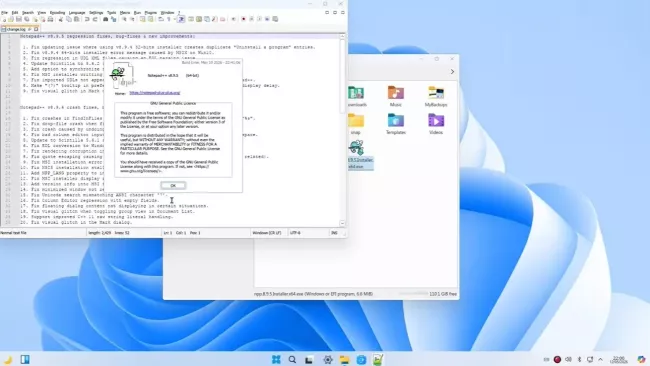This screenshot has height=366, width=650.
Task: Stop macro recording toolbar icon
Action: coord(251,19)
